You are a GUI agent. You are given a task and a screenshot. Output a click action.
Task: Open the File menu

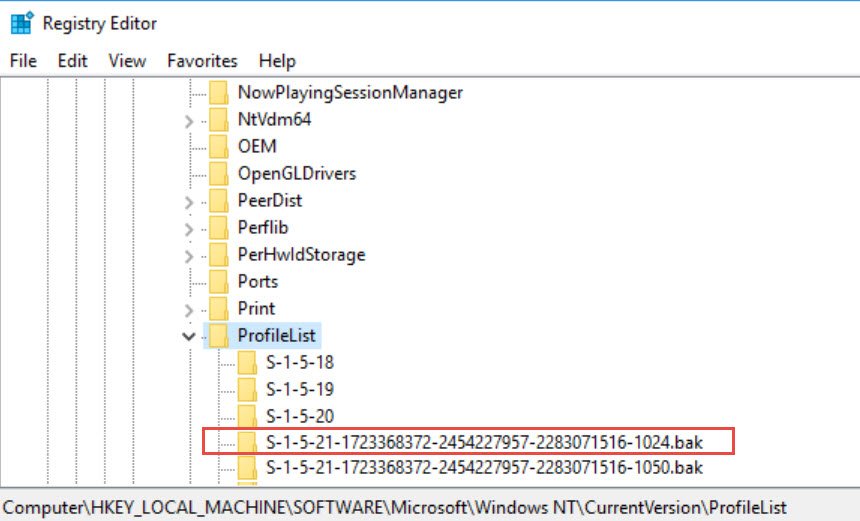pyautogui.click(x=23, y=60)
